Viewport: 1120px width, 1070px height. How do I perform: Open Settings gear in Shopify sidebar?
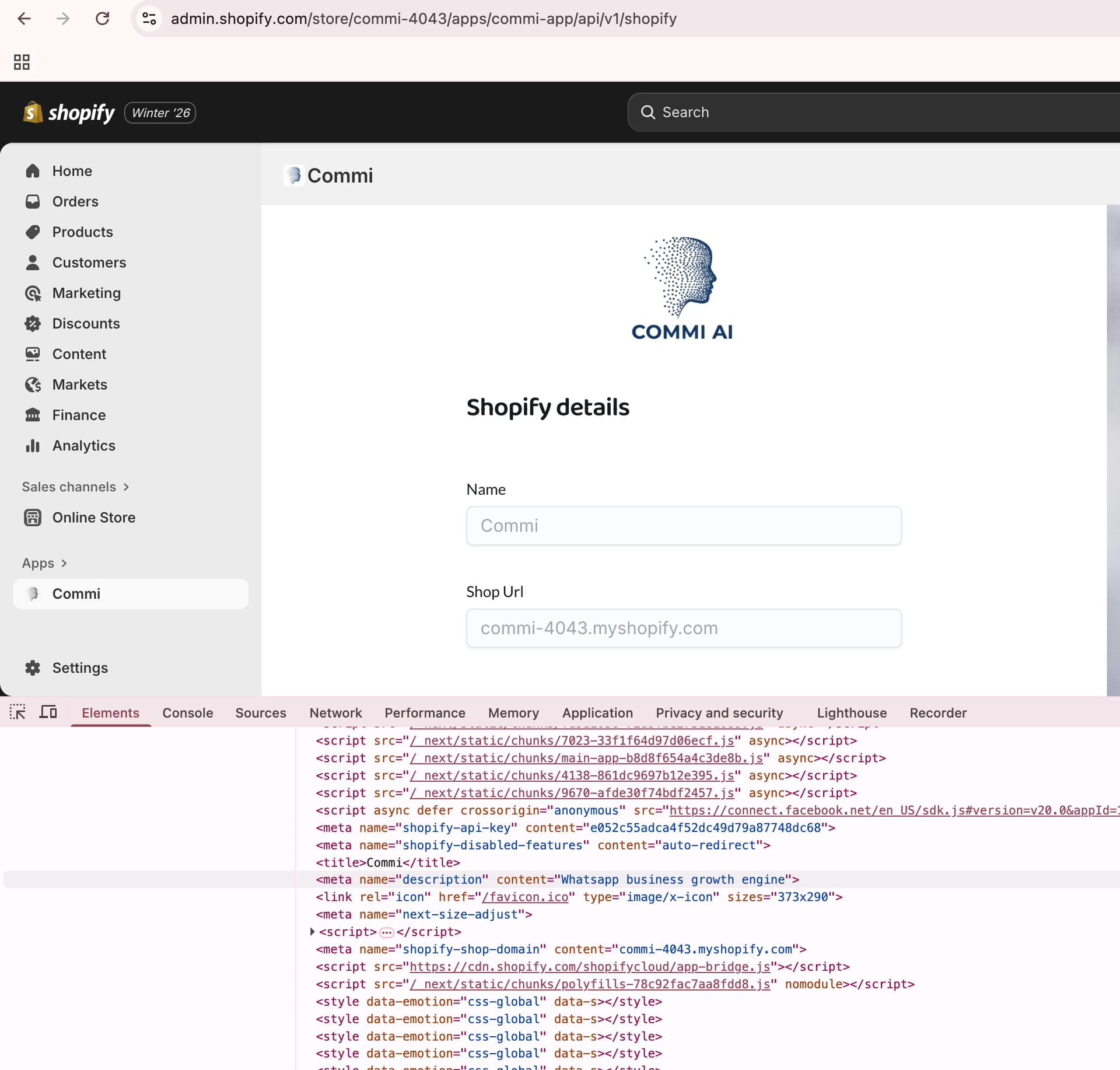tap(33, 668)
